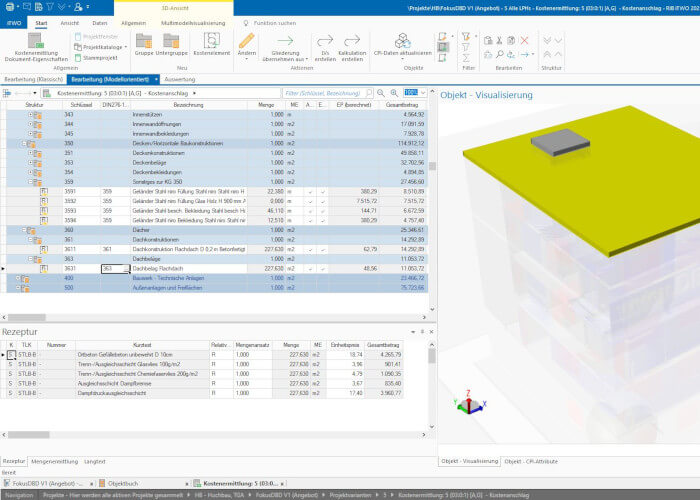
Task: Click Kalkulation erstellen icon
Action: point(352,41)
